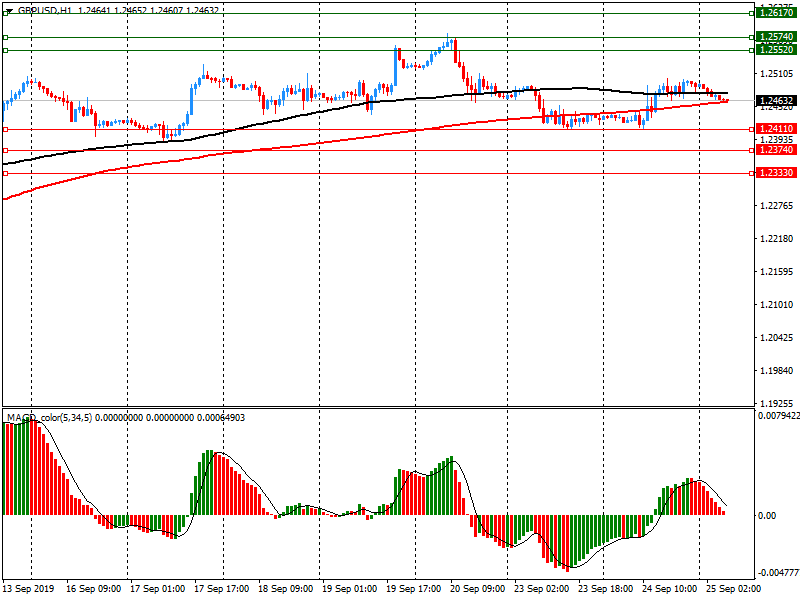Click the 1.19255 value on price axis

pos(777,403)
